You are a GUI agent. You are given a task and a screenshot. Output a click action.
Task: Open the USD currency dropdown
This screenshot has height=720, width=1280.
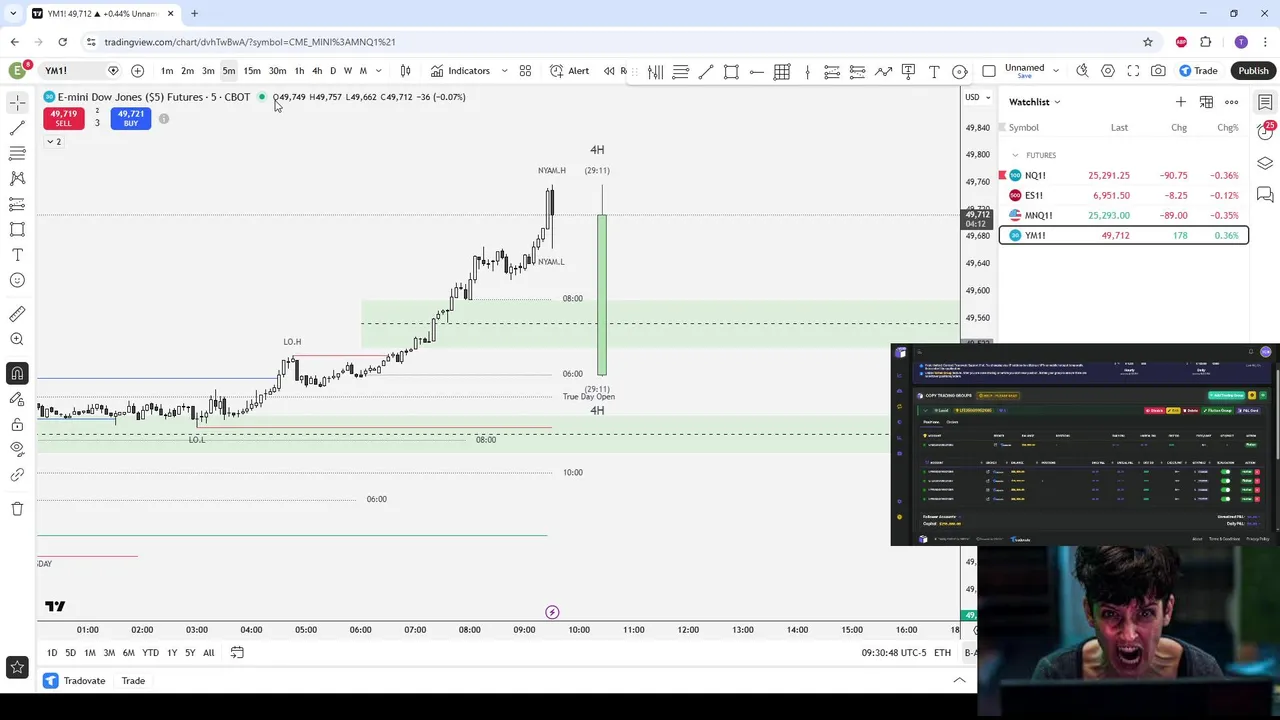978,97
